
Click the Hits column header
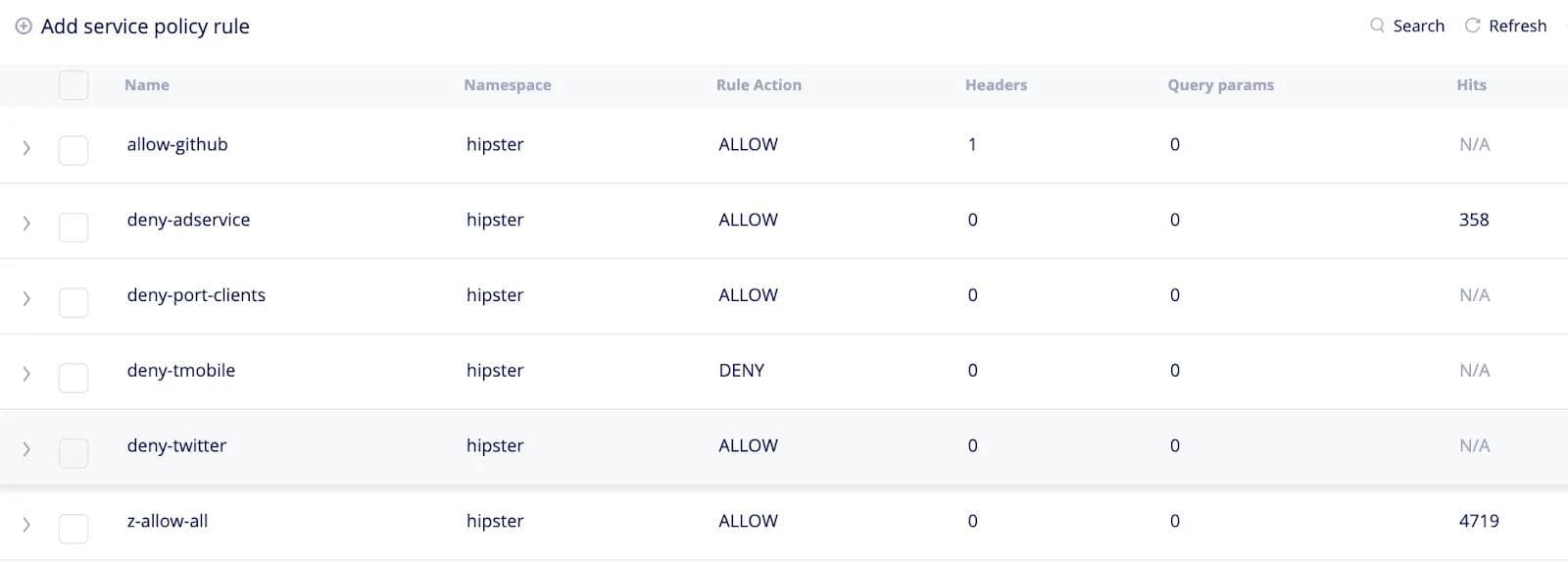click(x=1471, y=85)
